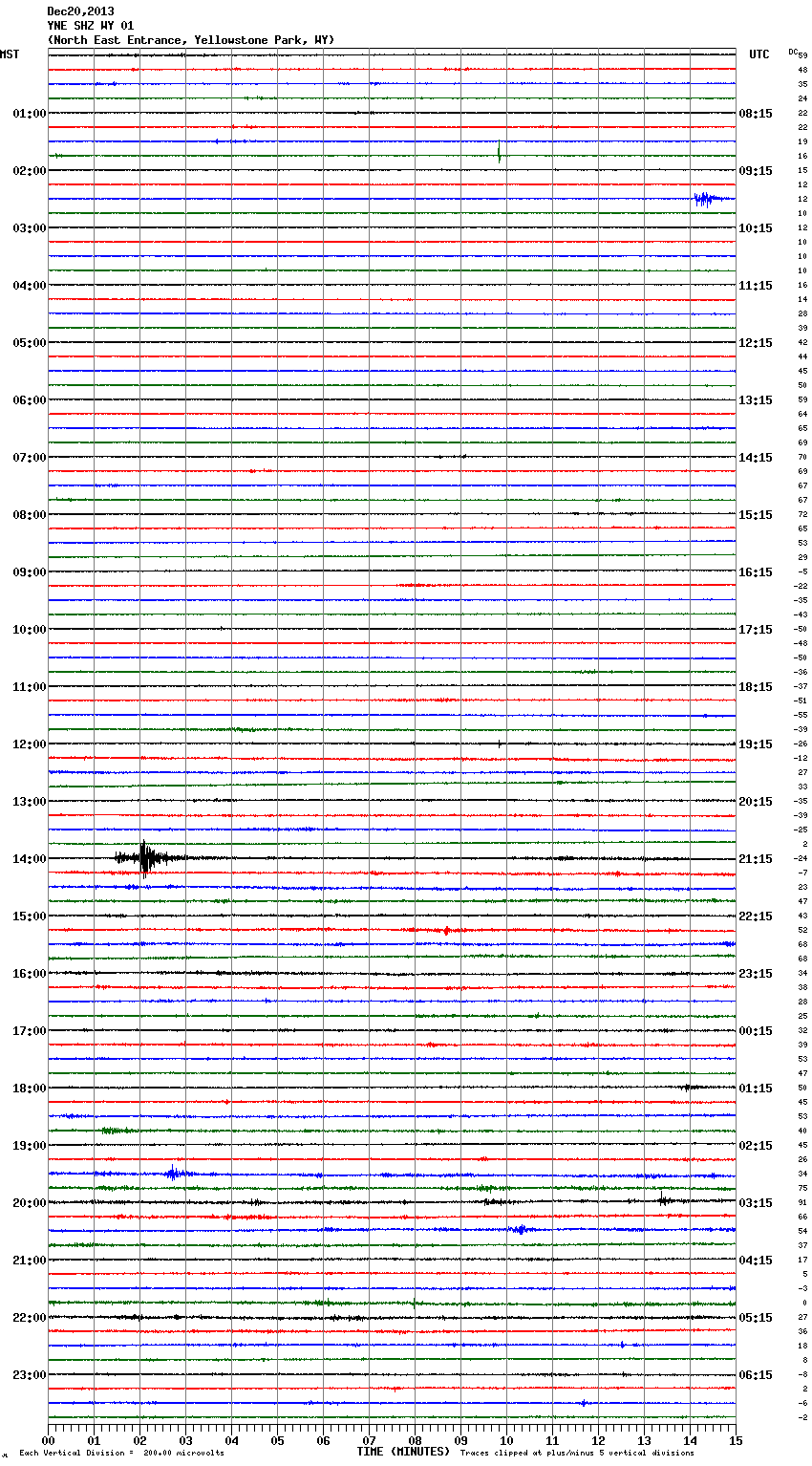Select the 17:00 MST time label
Image resolution: width=812 pixels, height=1466 pixels.
click(x=30, y=1031)
